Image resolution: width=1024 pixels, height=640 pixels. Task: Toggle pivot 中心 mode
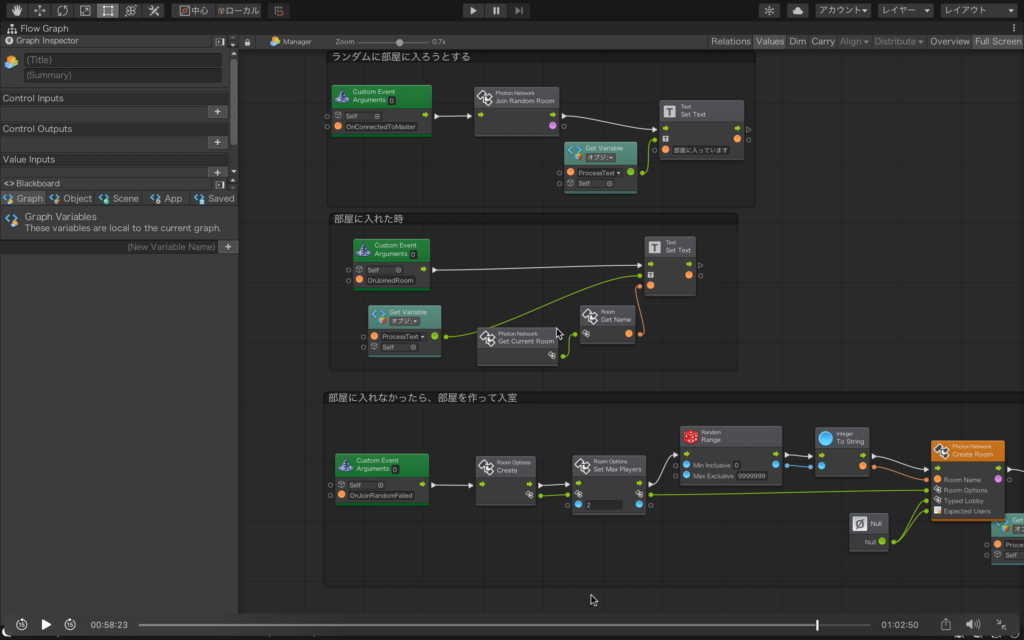point(194,10)
